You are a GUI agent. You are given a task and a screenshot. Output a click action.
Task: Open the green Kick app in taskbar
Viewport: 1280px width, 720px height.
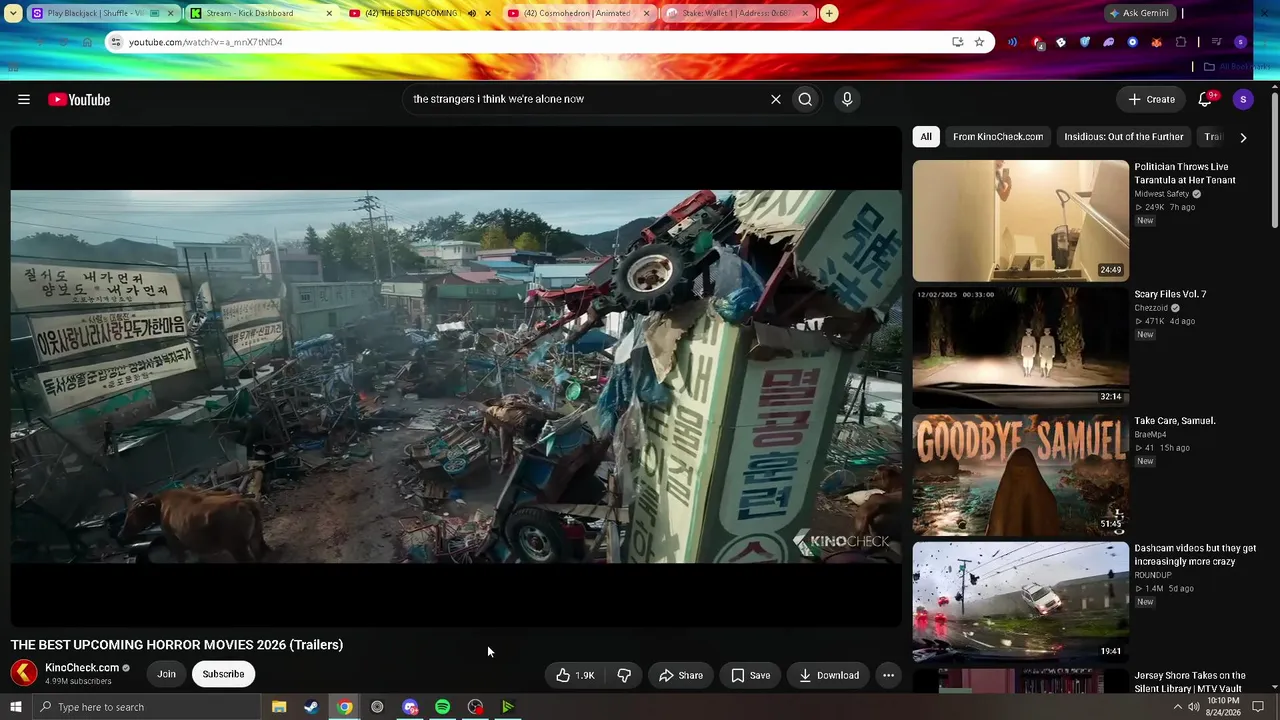click(x=508, y=707)
